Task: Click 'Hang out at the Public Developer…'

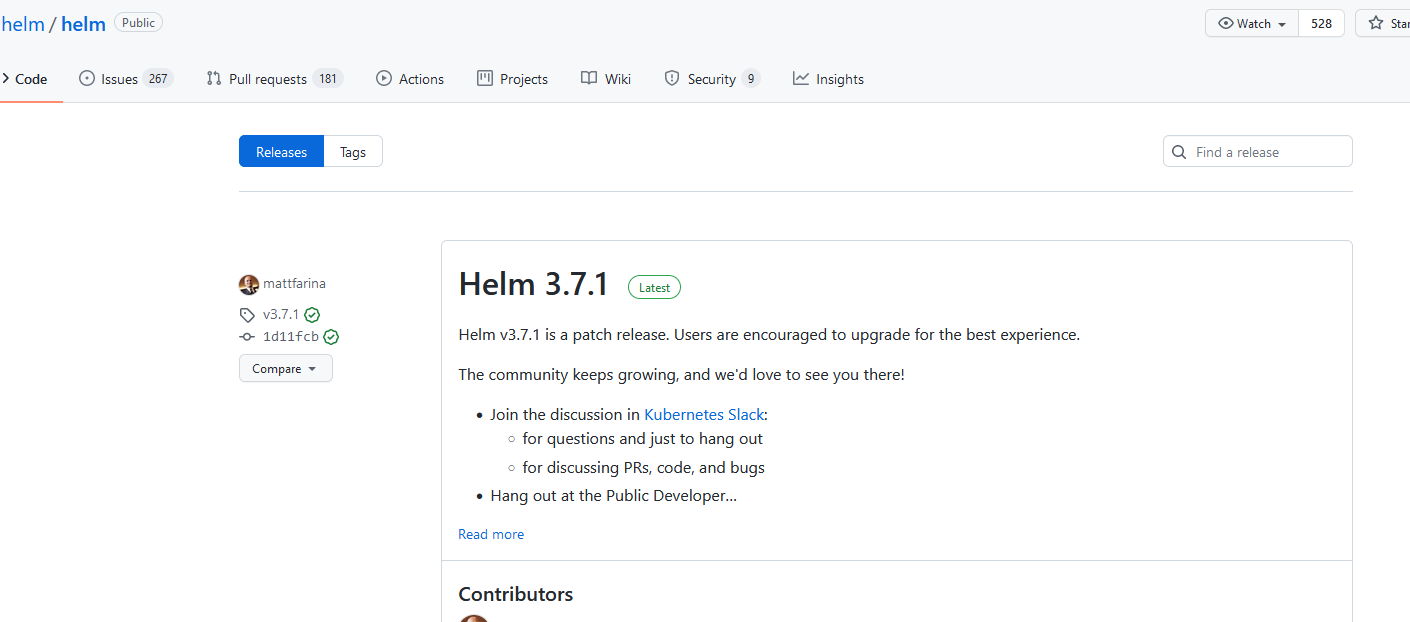Action: [x=613, y=495]
